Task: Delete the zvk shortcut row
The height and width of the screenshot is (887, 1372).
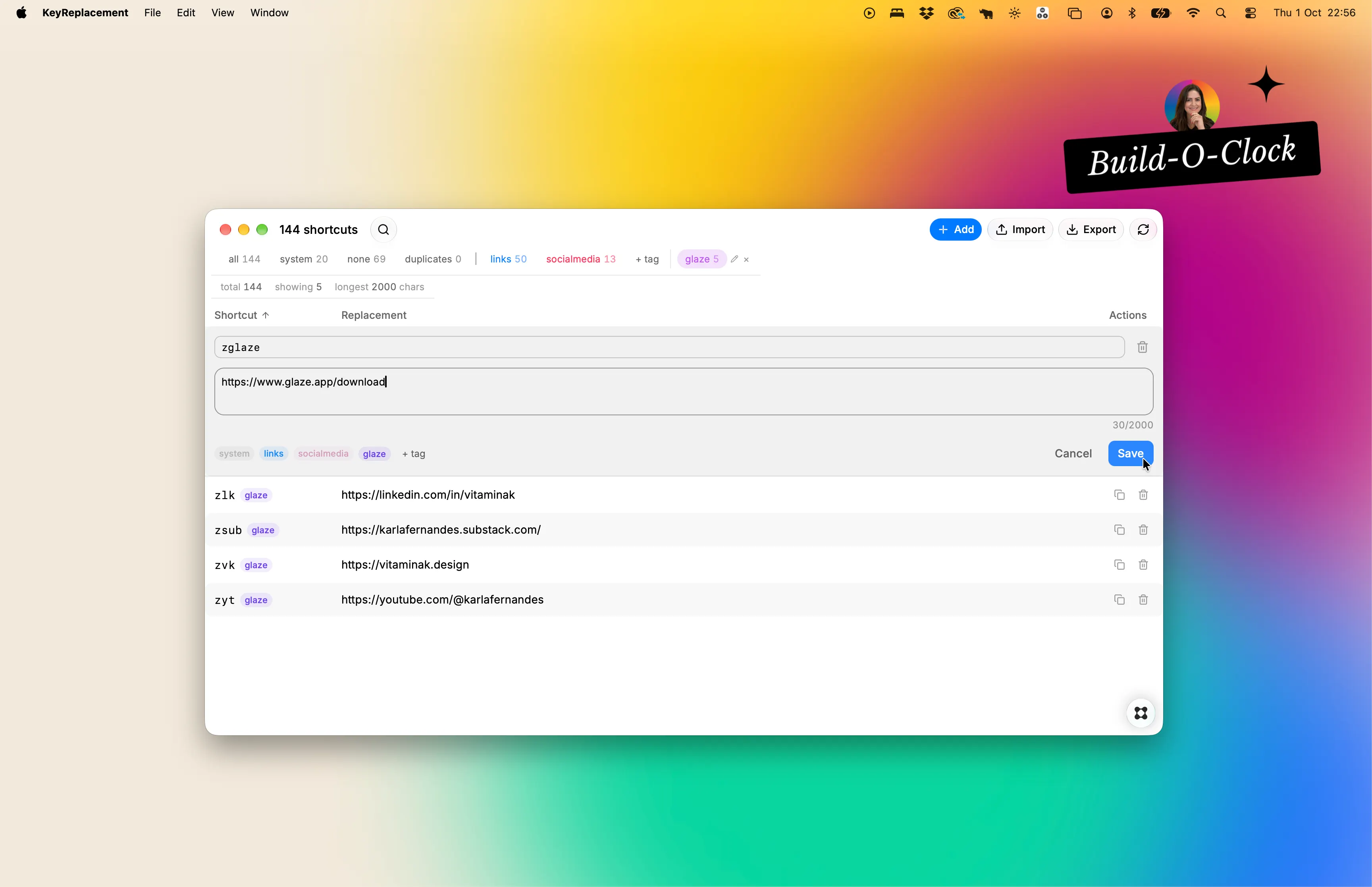Action: pos(1143,565)
